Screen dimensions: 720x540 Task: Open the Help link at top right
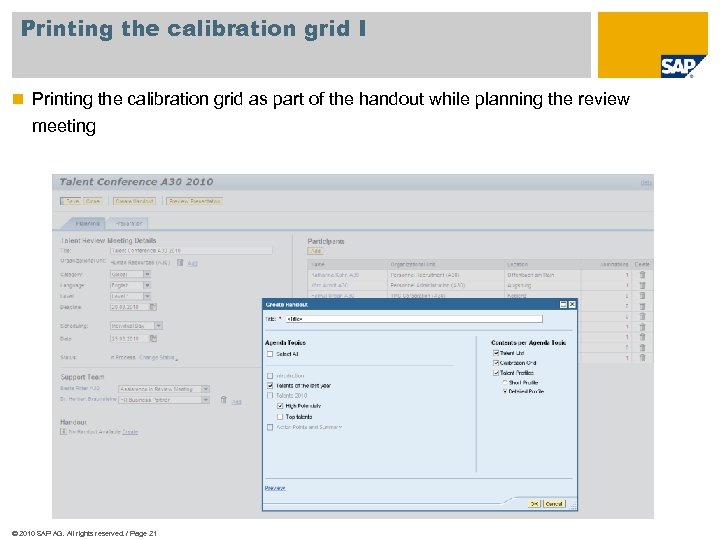(646, 183)
